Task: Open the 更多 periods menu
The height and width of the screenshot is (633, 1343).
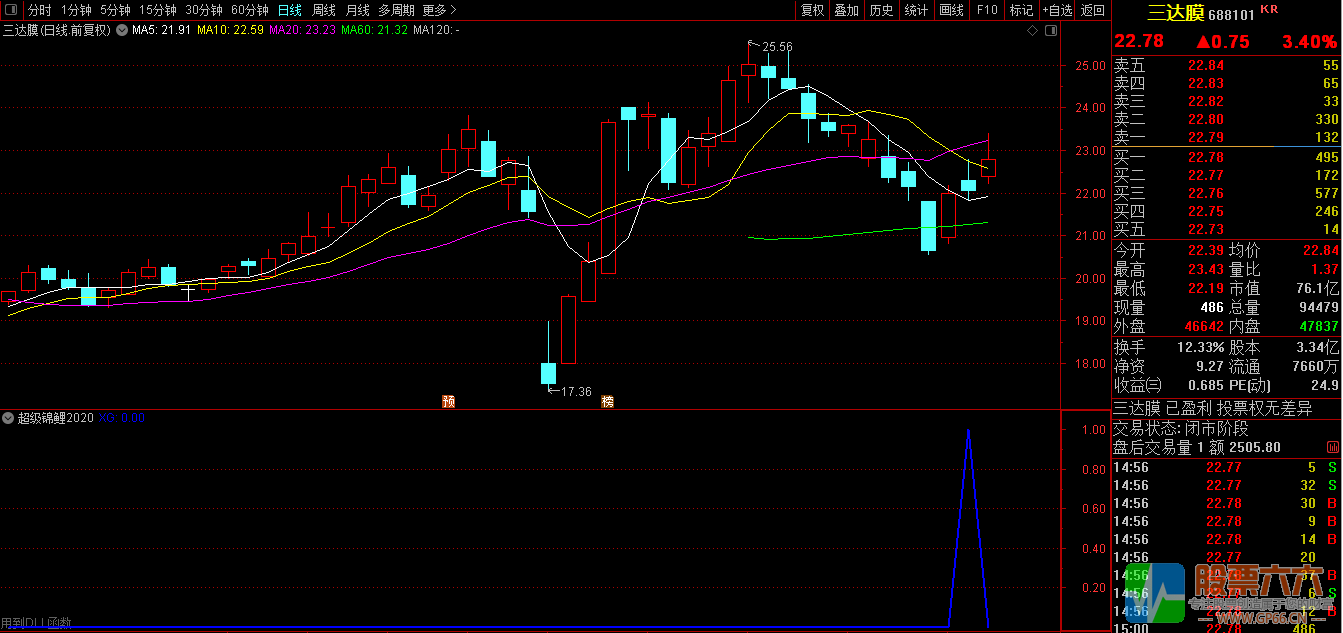Action: [435, 10]
